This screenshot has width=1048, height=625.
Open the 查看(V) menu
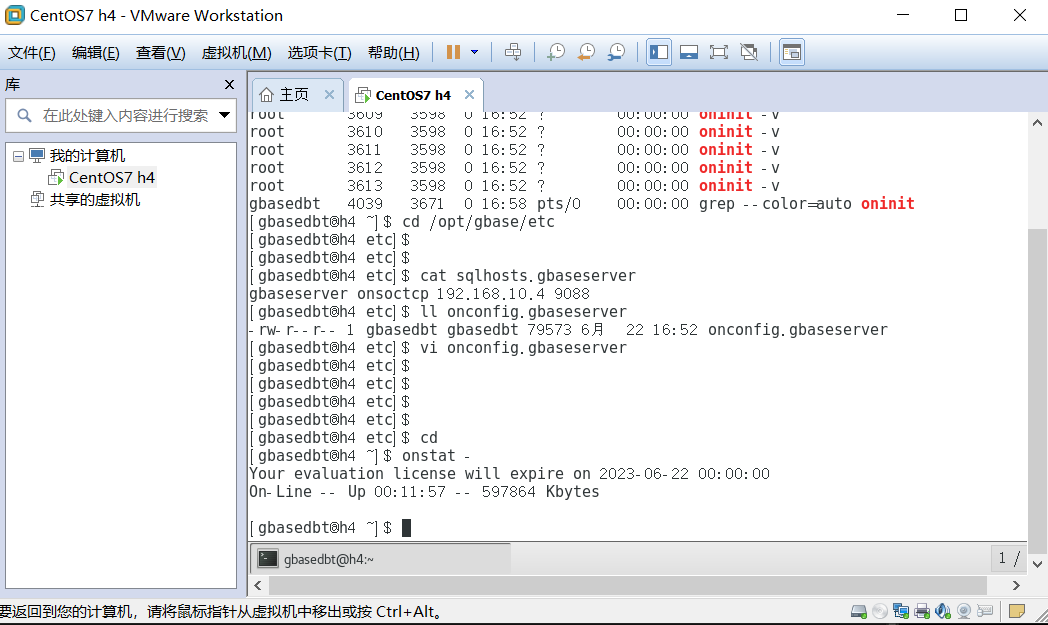(160, 53)
